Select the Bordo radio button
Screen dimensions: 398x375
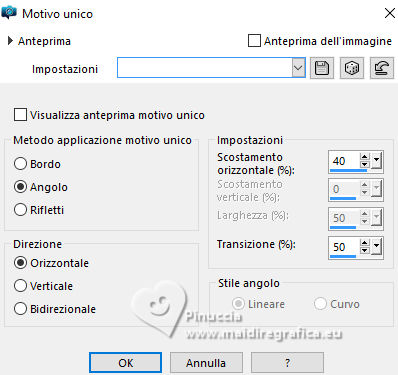coord(20,164)
